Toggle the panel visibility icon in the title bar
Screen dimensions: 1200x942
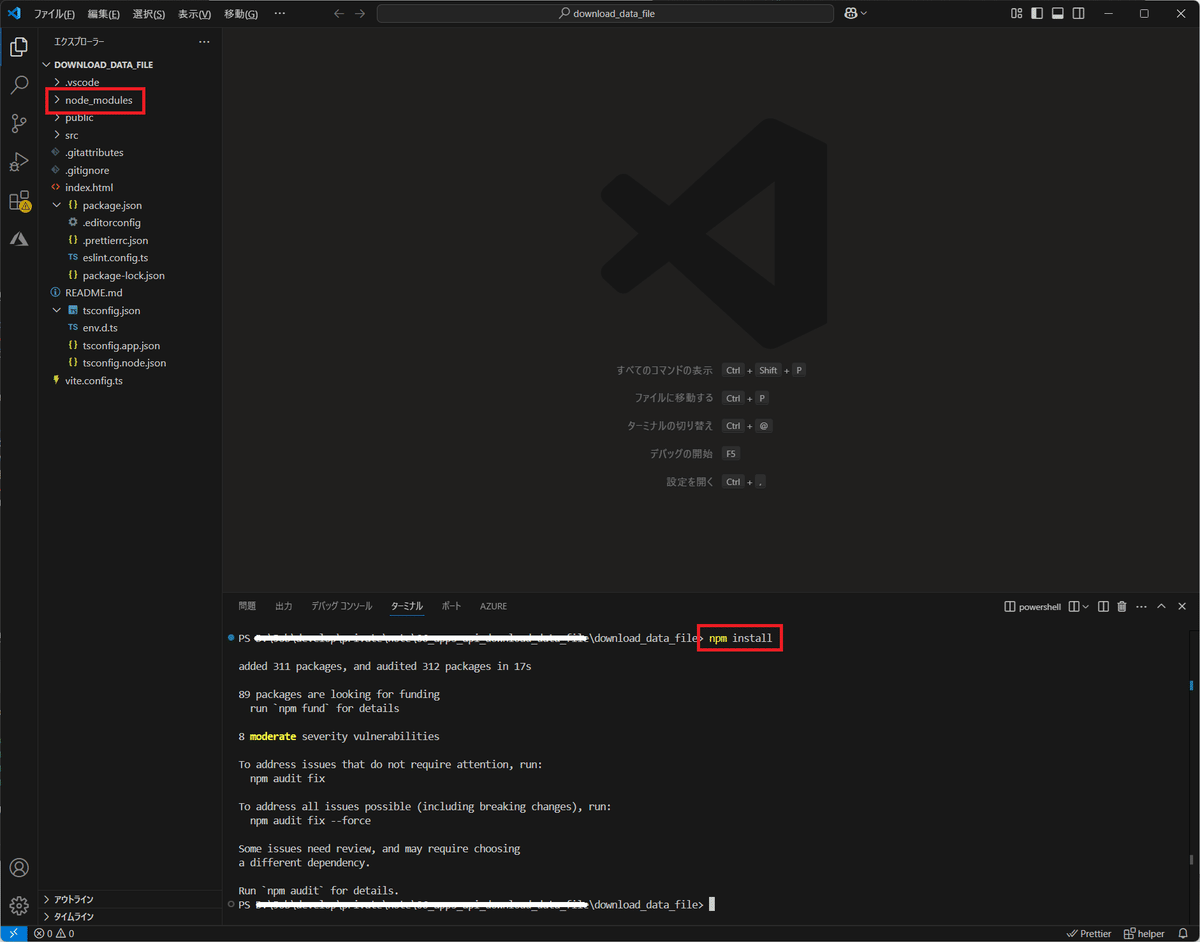coord(1057,13)
